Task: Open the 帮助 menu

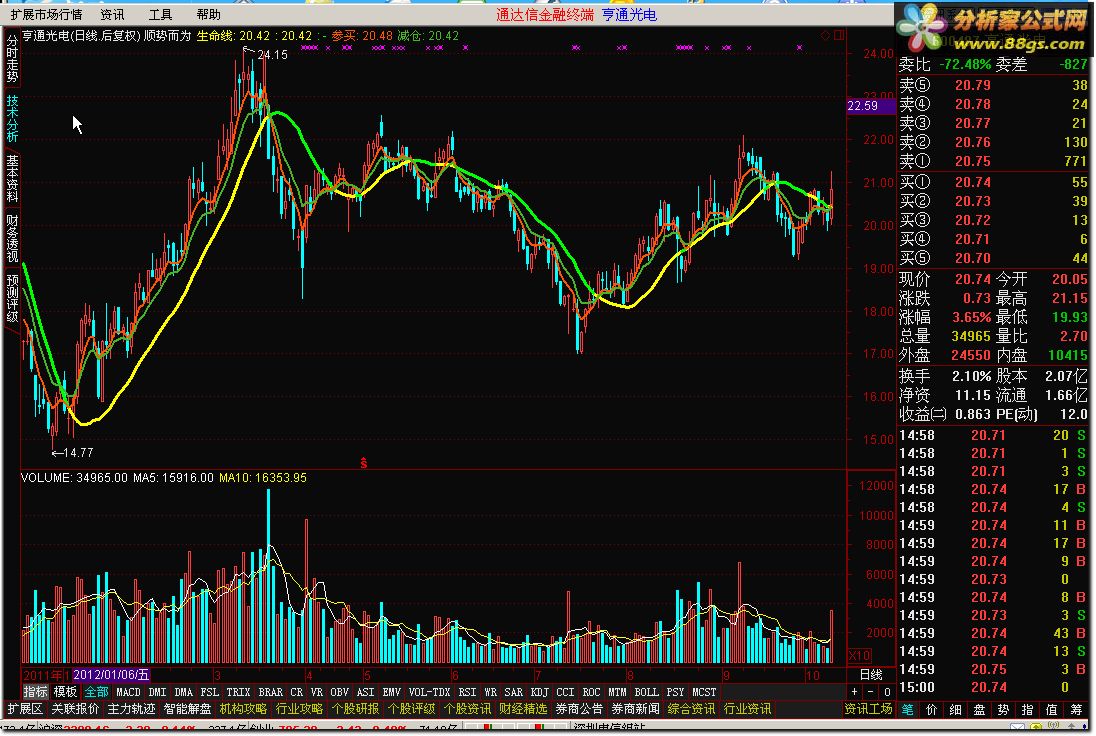Action: [208, 15]
